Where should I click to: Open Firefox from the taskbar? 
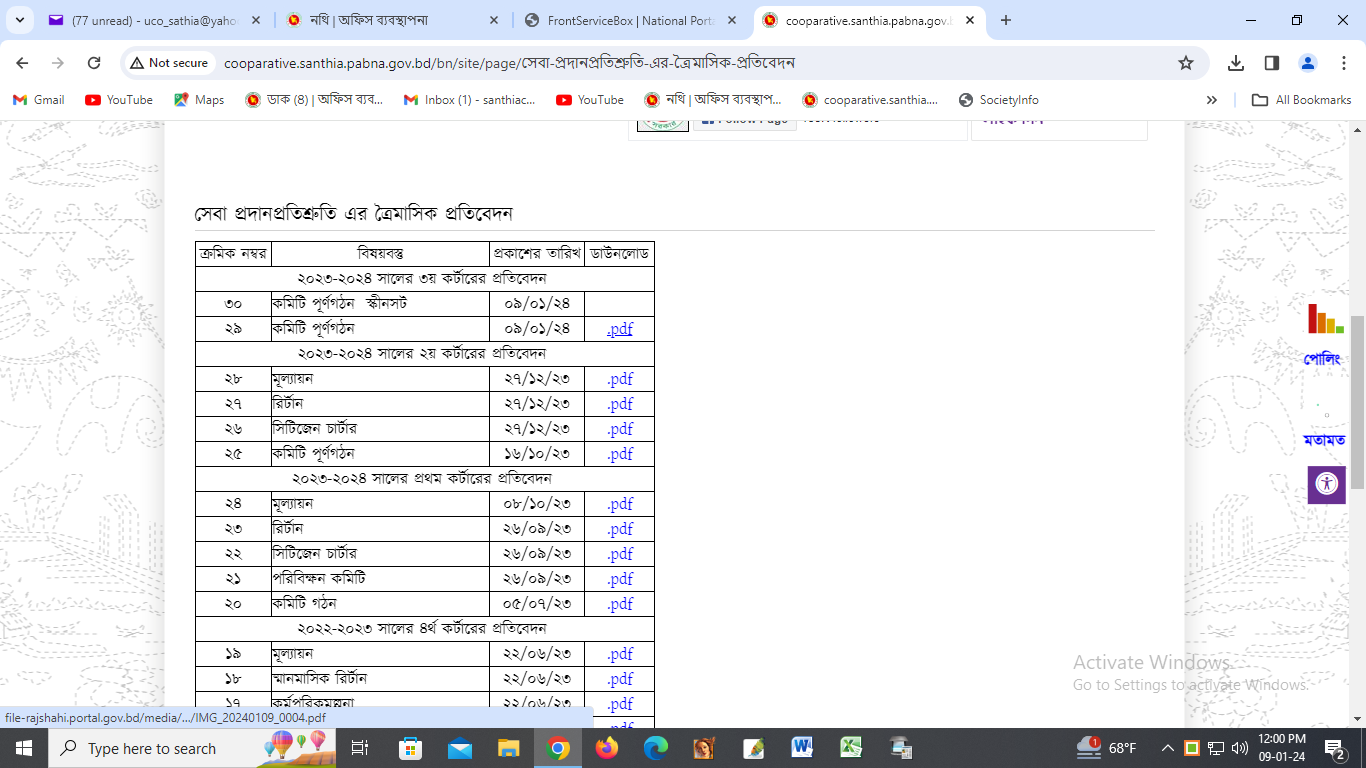pos(606,748)
